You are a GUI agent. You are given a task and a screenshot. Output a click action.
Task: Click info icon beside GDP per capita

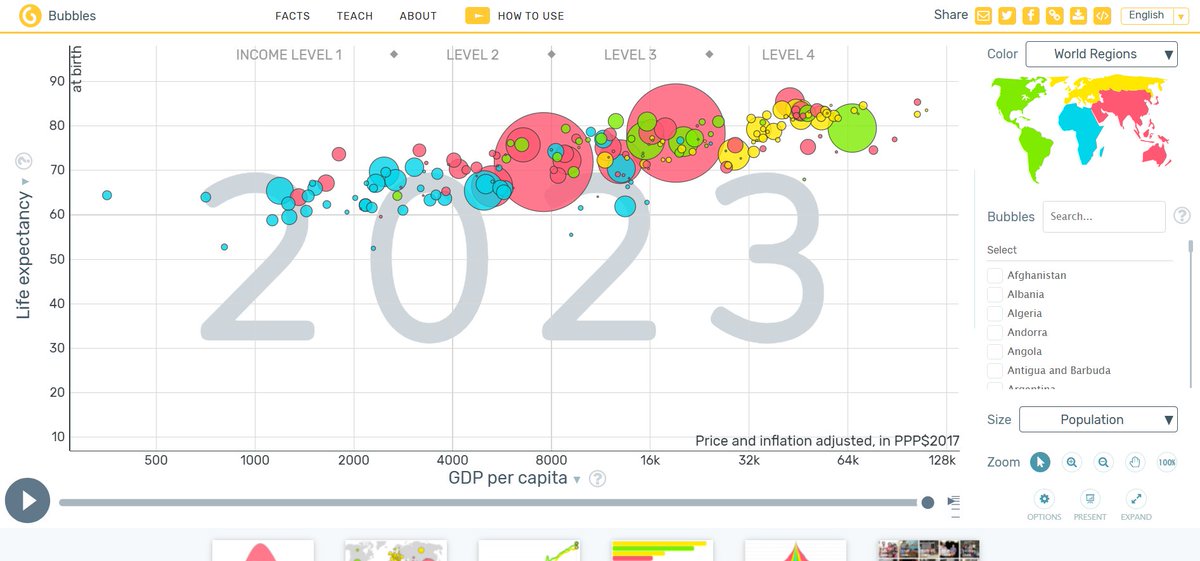coord(598,478)
